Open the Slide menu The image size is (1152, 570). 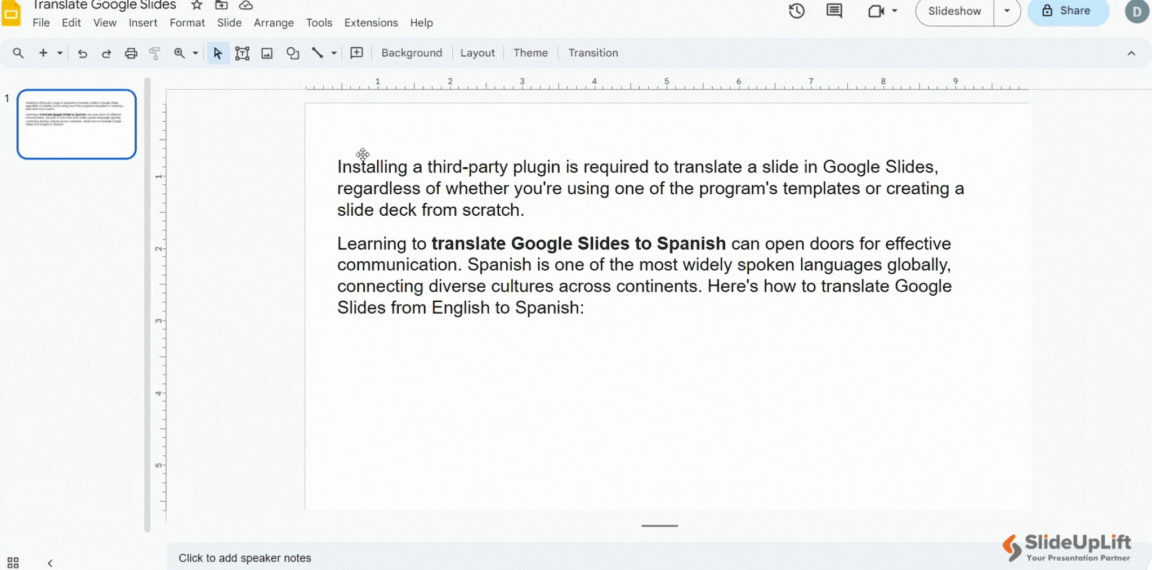pos(229,23)
